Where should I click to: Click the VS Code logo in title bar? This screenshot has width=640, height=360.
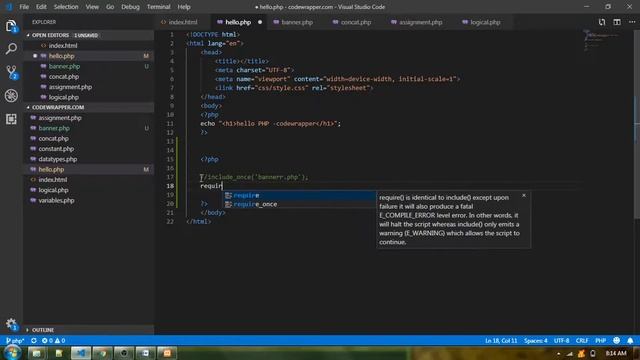(9, 7)
